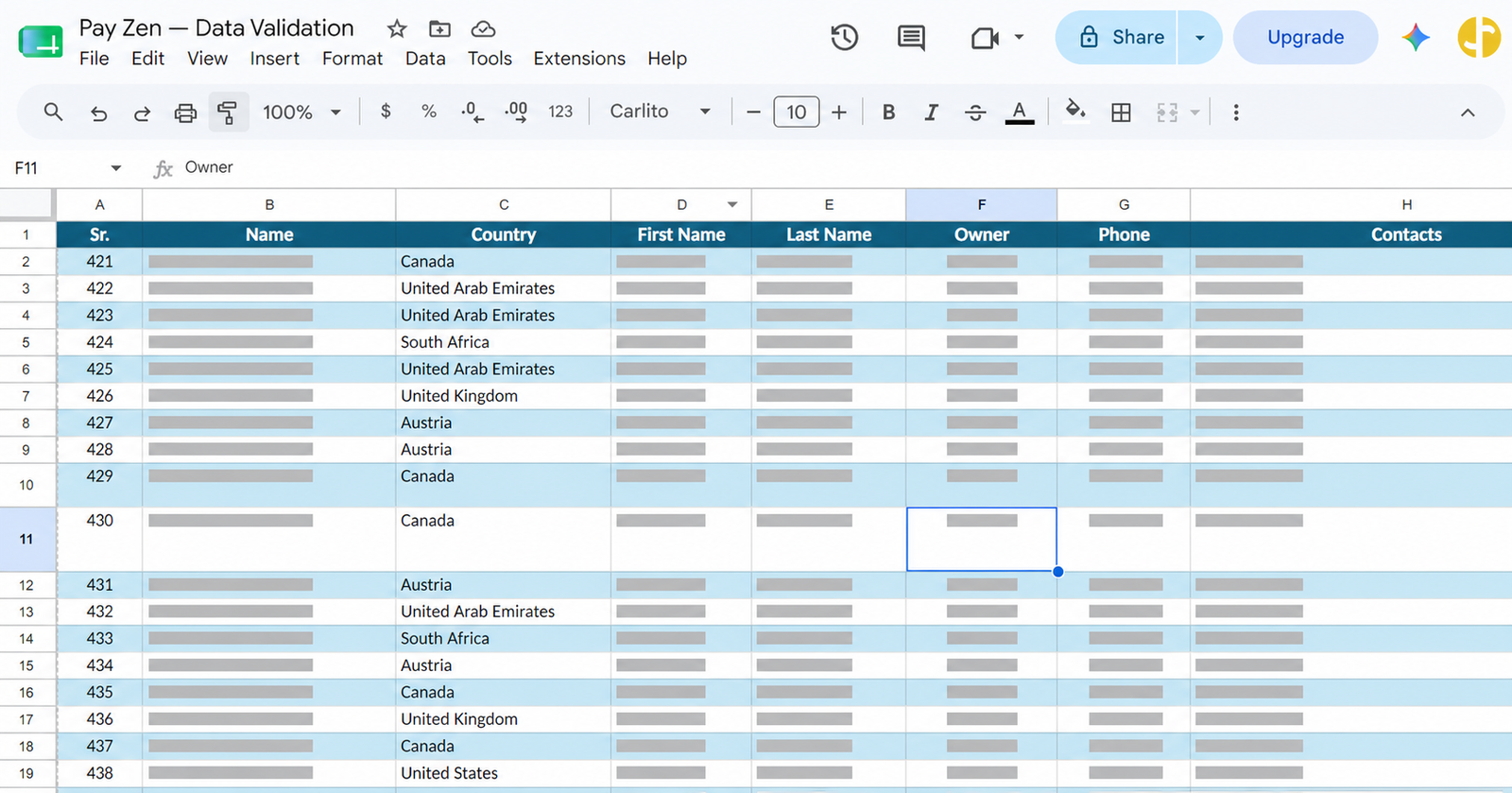Print the spreadsheet

(185, 113)
